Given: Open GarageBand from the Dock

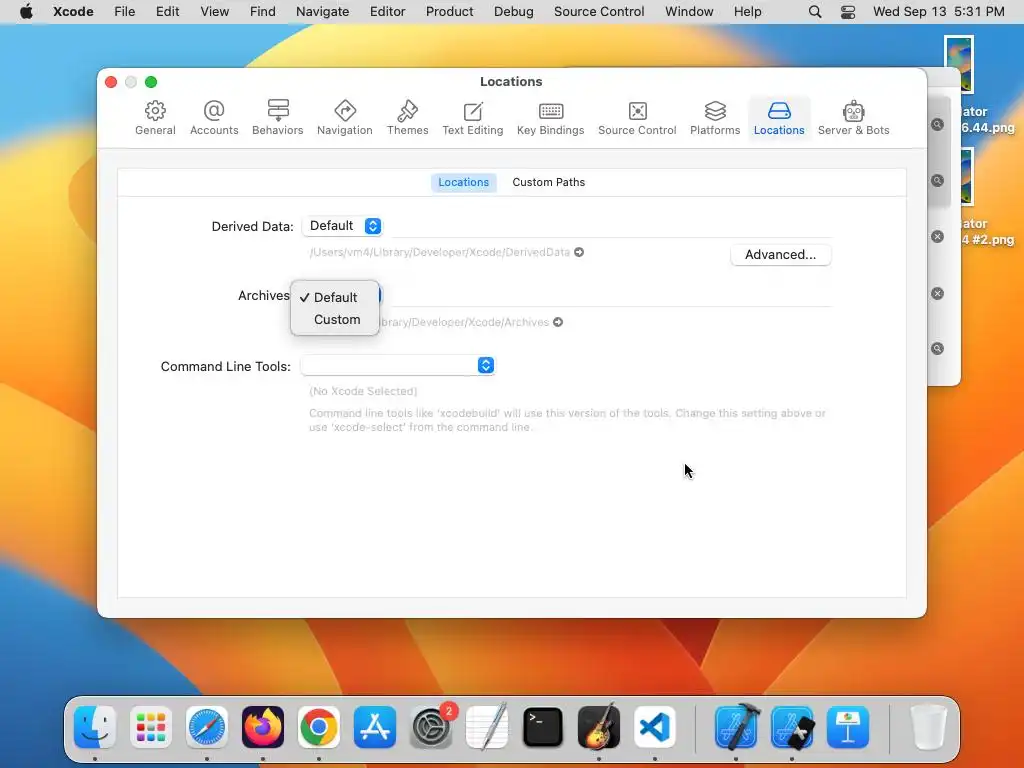Looking at the screenshot, I should pyautogui.click(x=599, y=727).
